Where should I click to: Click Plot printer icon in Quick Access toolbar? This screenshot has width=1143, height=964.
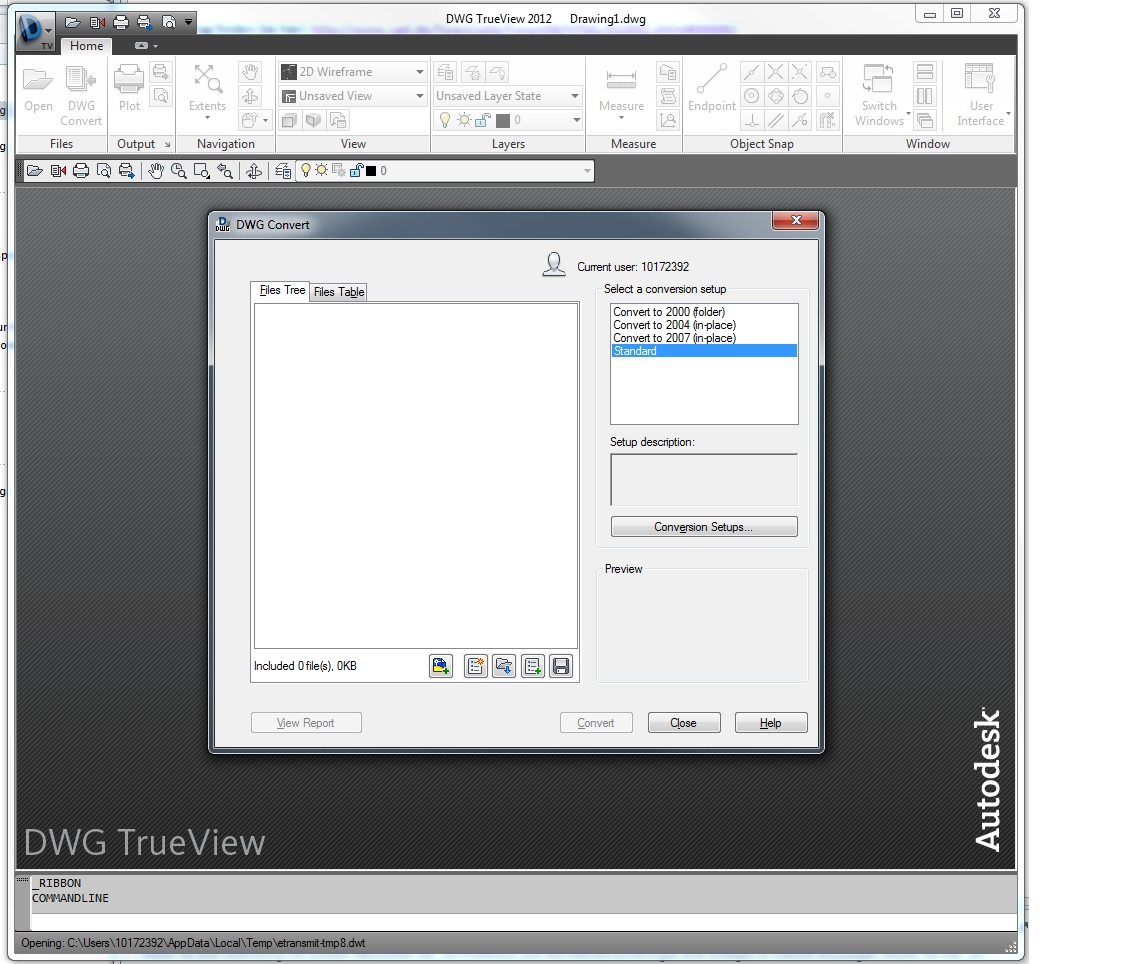click(x=121, y=22)
